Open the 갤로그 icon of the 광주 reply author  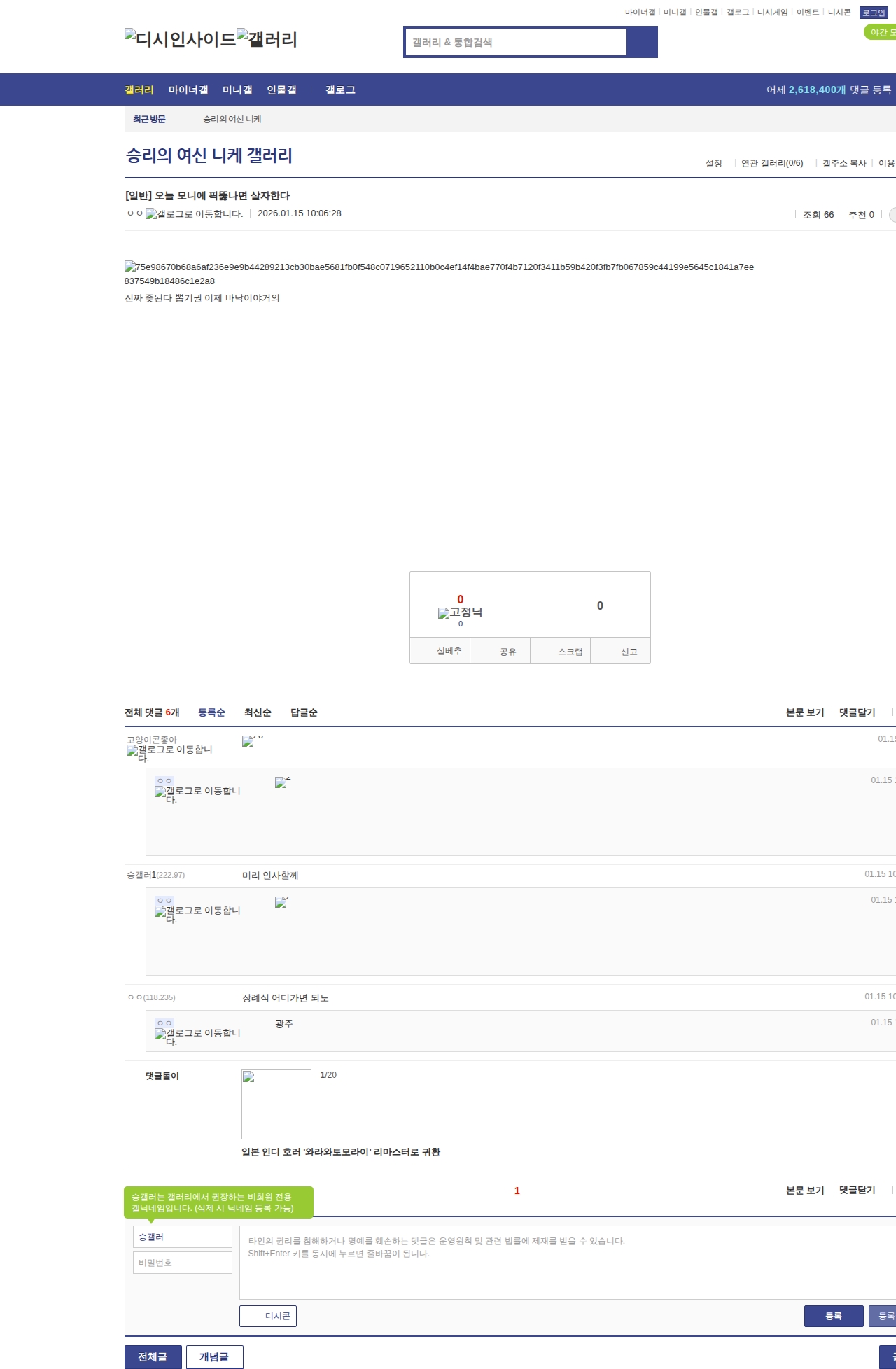pyautogui.click(x=197, y=1037)
